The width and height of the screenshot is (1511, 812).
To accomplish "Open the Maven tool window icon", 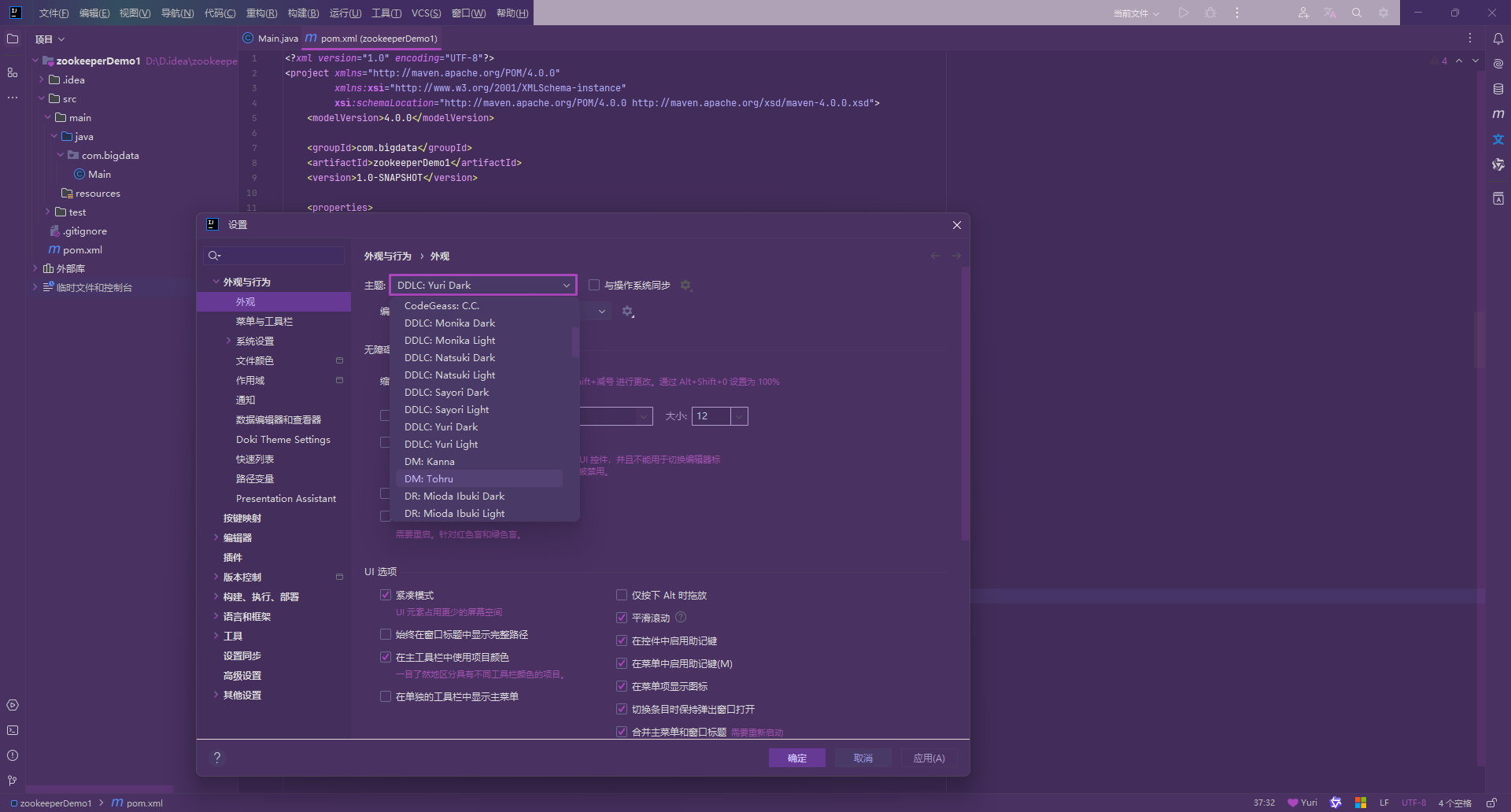I will click(x=1498, y=114).
